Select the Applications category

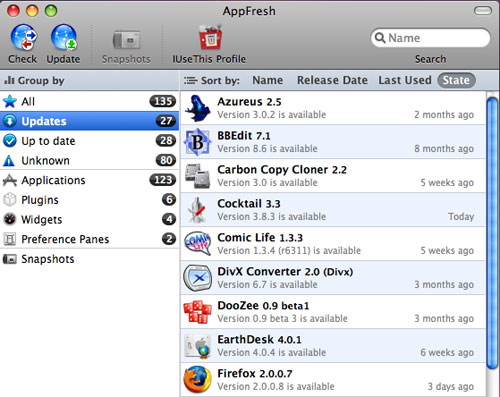89,180
